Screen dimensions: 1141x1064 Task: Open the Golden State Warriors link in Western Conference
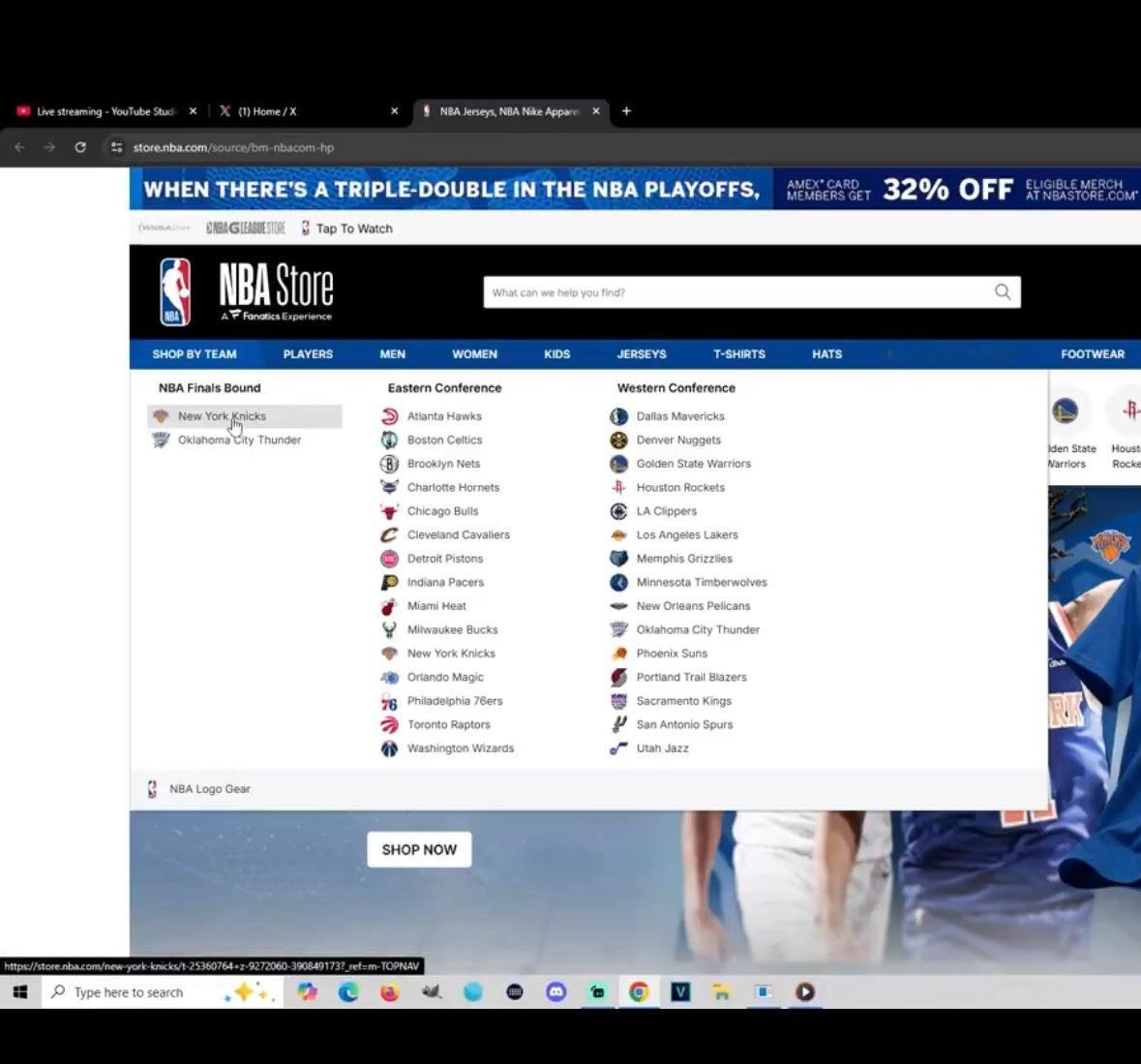point(694,464)
